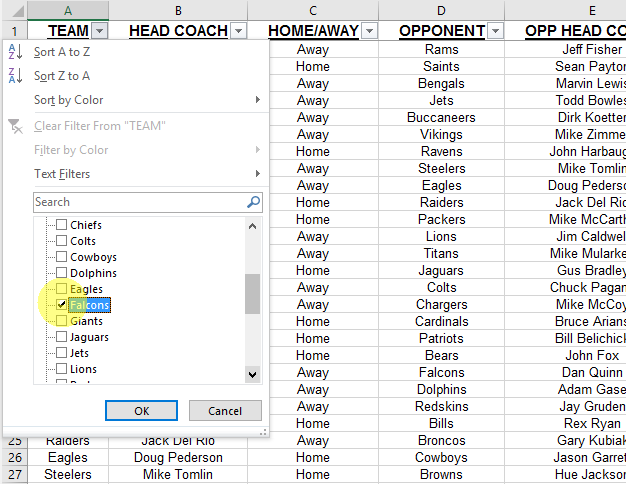626x484 pixels.
Task: Open the HOME/AWAY filter dropdown
Action: click(x=369, y=31)
